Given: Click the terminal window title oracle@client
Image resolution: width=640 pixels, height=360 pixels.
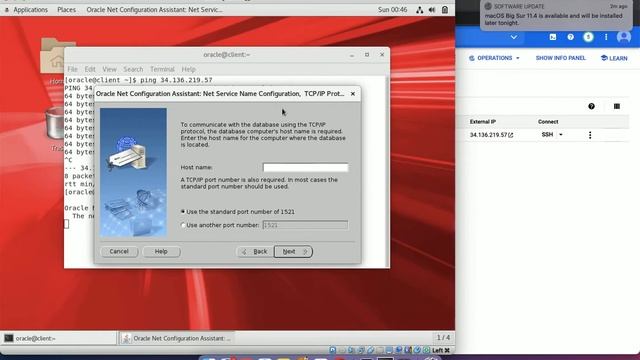Looking at the screenshot, I should coord(227,55).
